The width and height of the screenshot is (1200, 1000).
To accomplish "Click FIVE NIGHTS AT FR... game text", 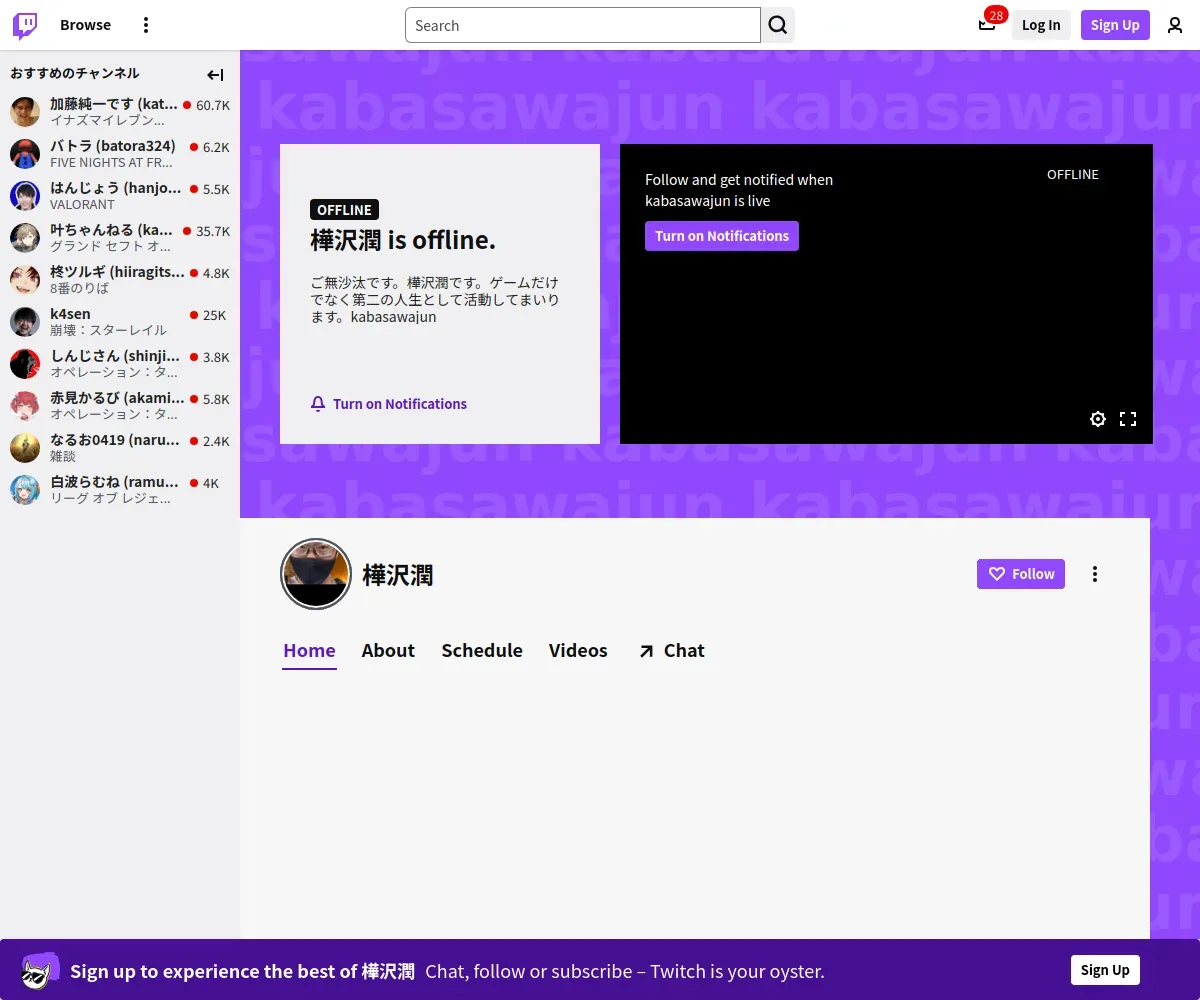I will (x=112, y=162).
